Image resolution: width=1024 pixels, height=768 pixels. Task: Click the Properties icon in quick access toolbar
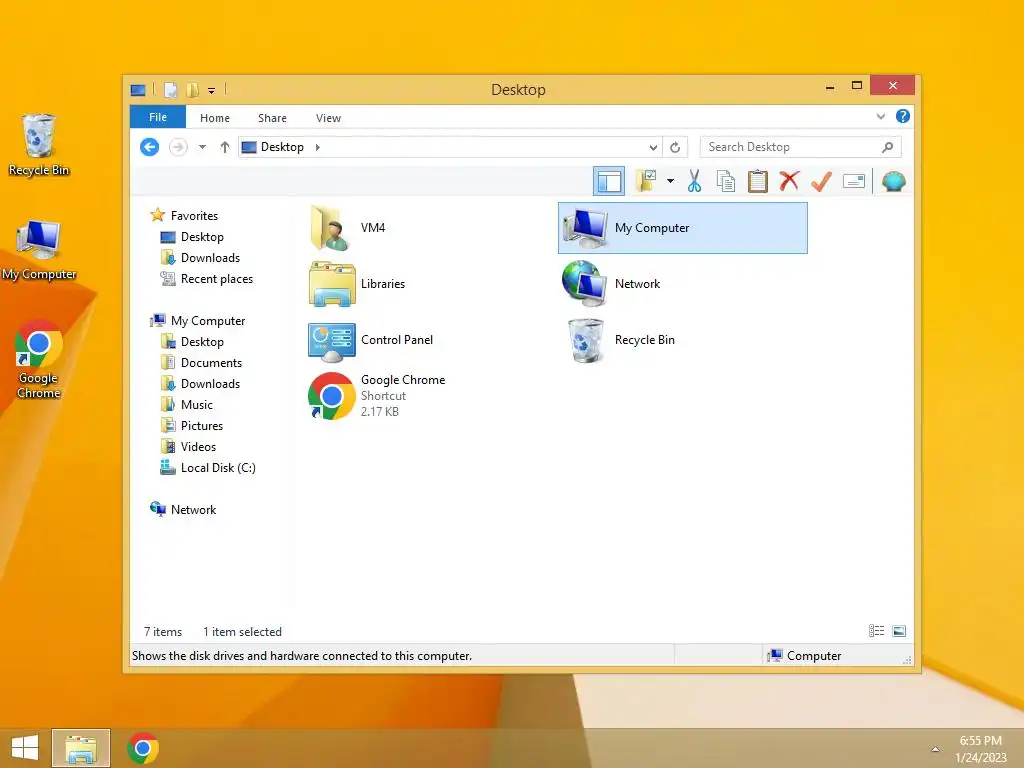(170, 90)
